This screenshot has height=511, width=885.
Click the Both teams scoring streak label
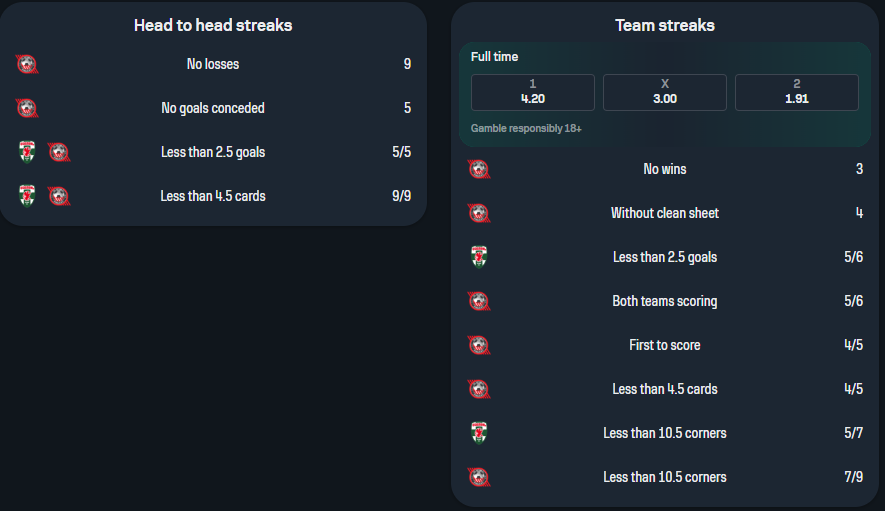click(x=665, y=301)
